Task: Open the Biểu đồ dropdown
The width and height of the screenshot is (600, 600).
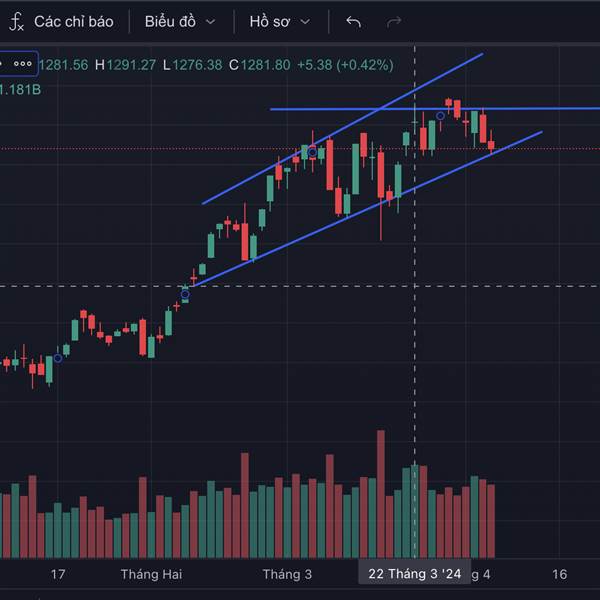Action: [180, 22]
